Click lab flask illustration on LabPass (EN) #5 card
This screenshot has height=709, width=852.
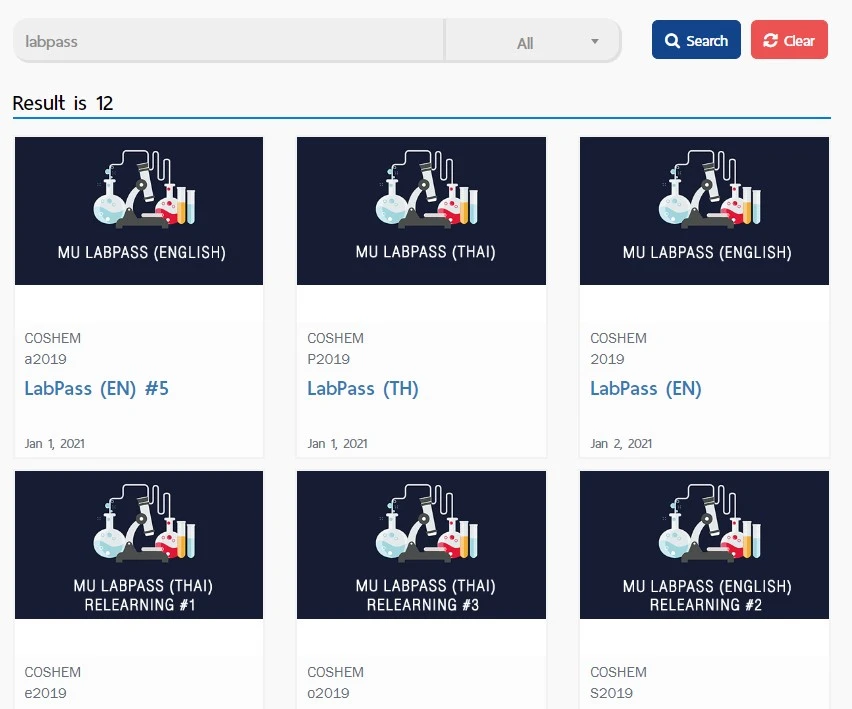(110, 204)
